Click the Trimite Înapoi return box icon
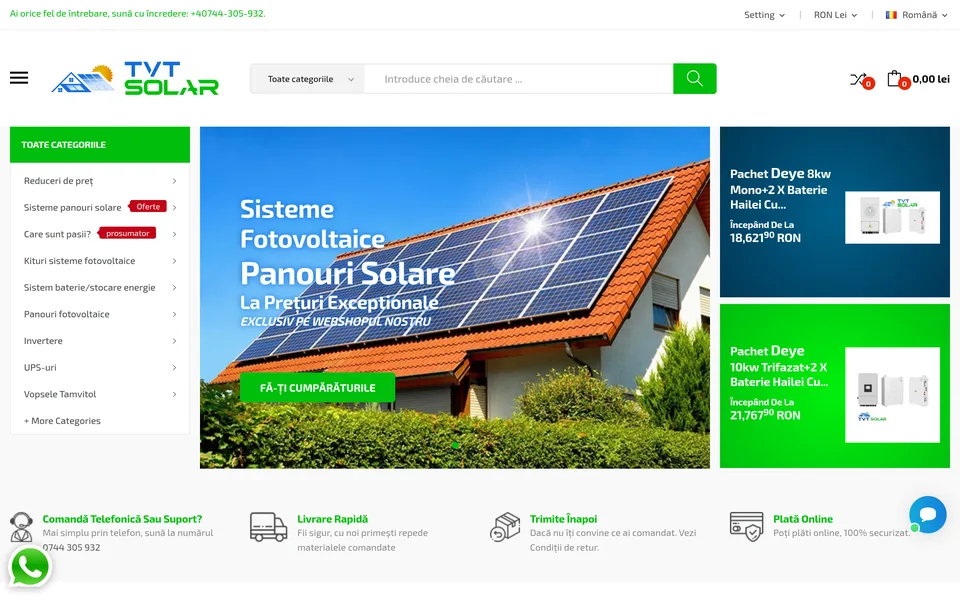The width and height of the screenshot is (960, 600). point(505,527)
